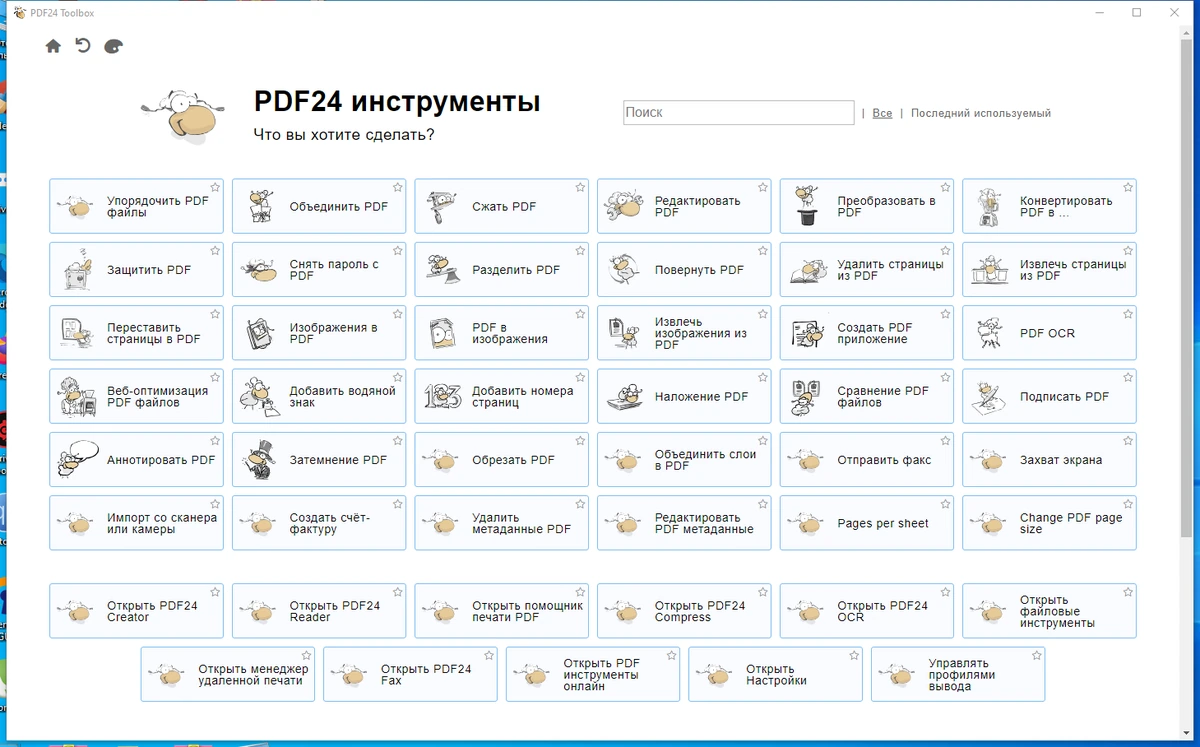Open Объединить слои в PDF tool

pyautogui.click(x=684, y=460)
